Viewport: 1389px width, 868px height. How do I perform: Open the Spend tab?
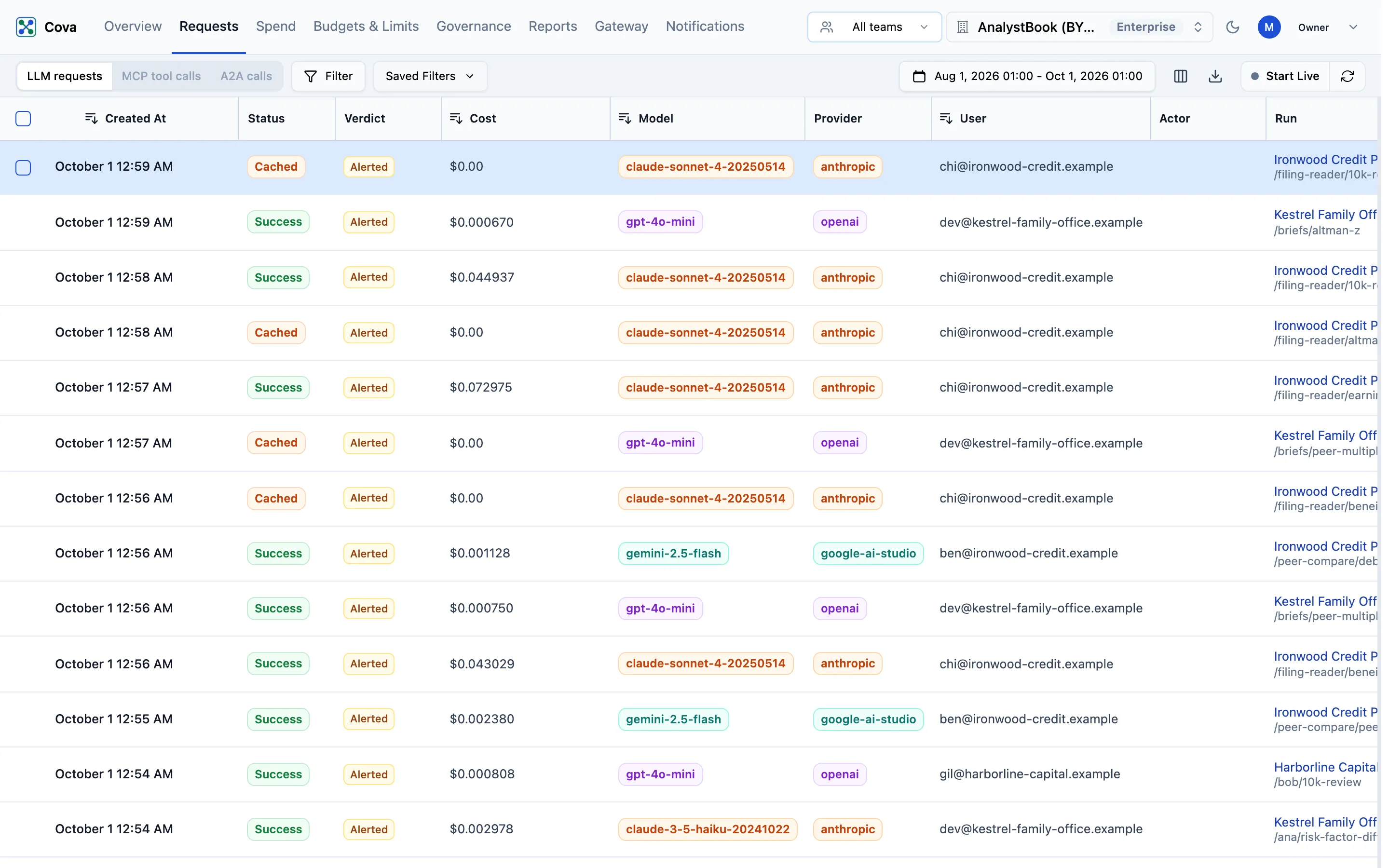tap(275, 27)
